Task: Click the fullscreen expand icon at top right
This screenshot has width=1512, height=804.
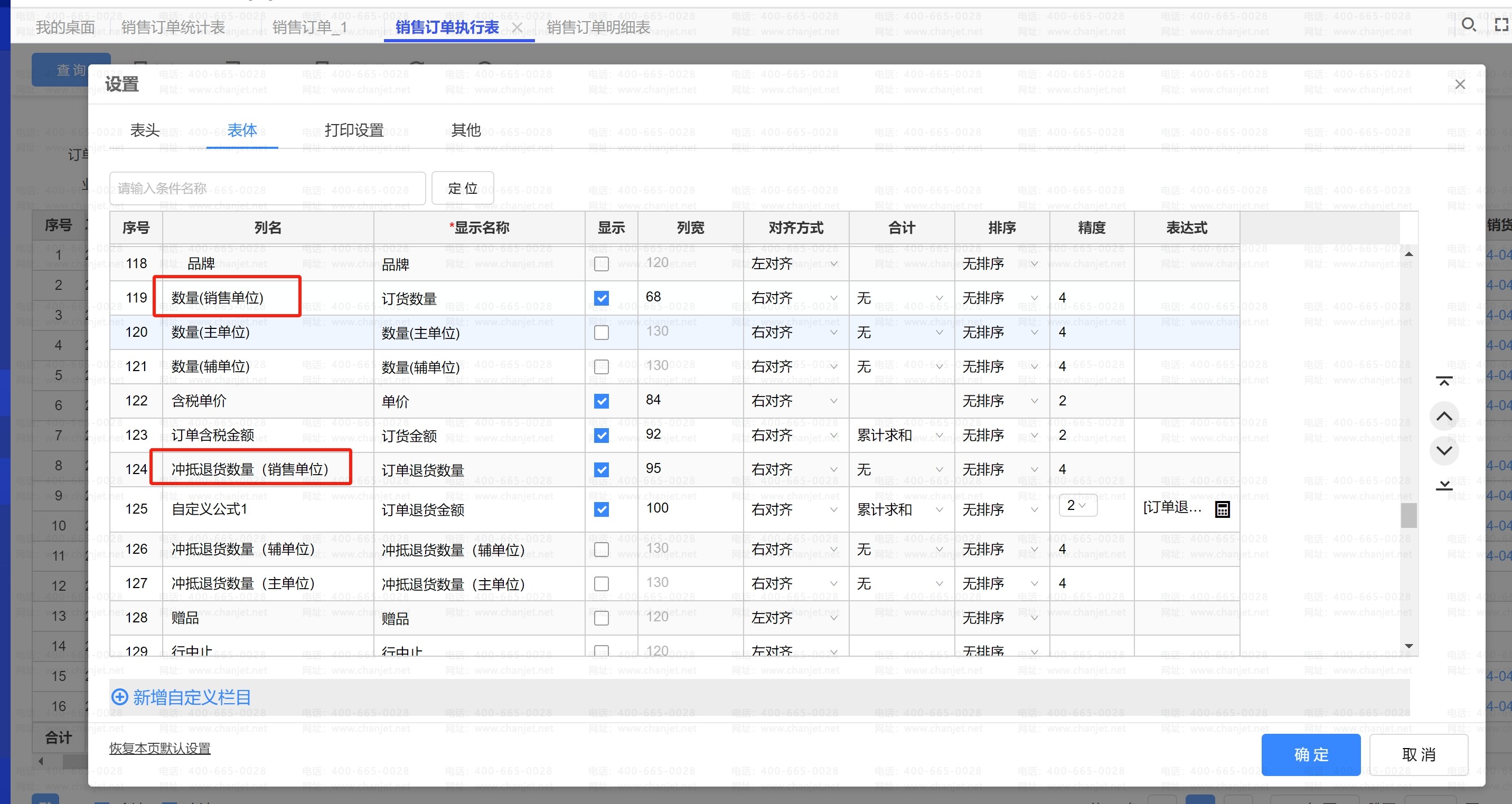Action: (1501, 24)
